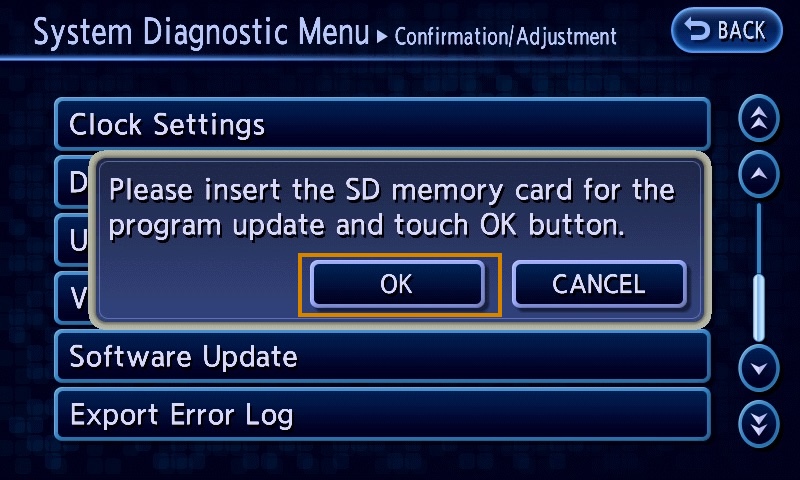
Task: Select the partially hidden item starting with D
Action: click(72, 182)
